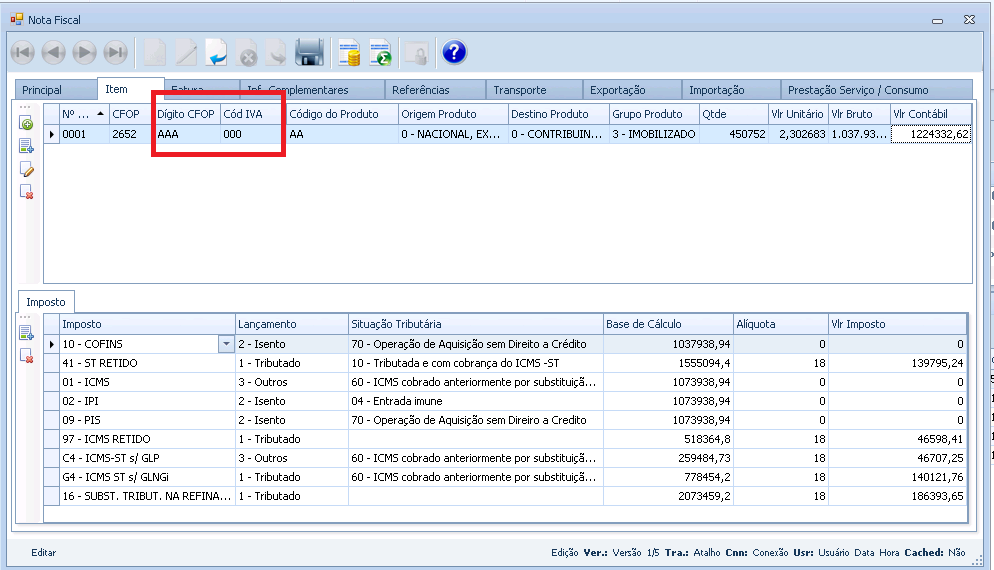994x570 pixels.
Task: Click the Vlr Contábil cell value 1224332,62
Action: coord(930,134)
